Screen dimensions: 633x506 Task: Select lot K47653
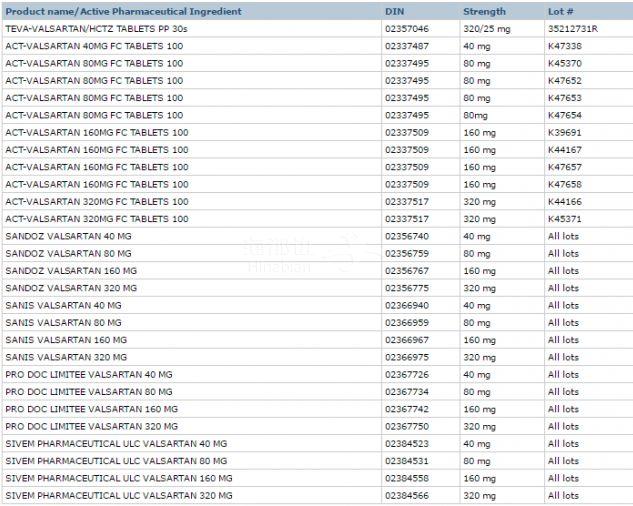click(x=565, y=98)
